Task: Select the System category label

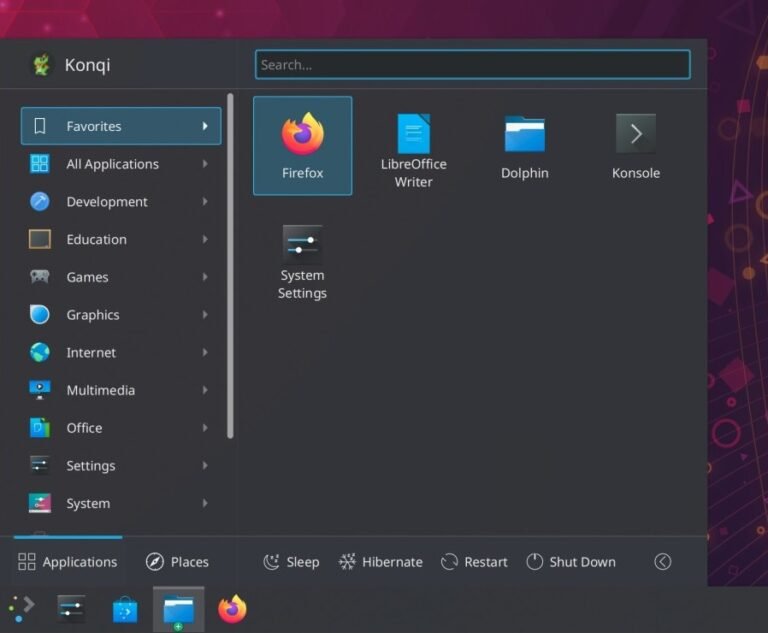Action: coord(88,503)
